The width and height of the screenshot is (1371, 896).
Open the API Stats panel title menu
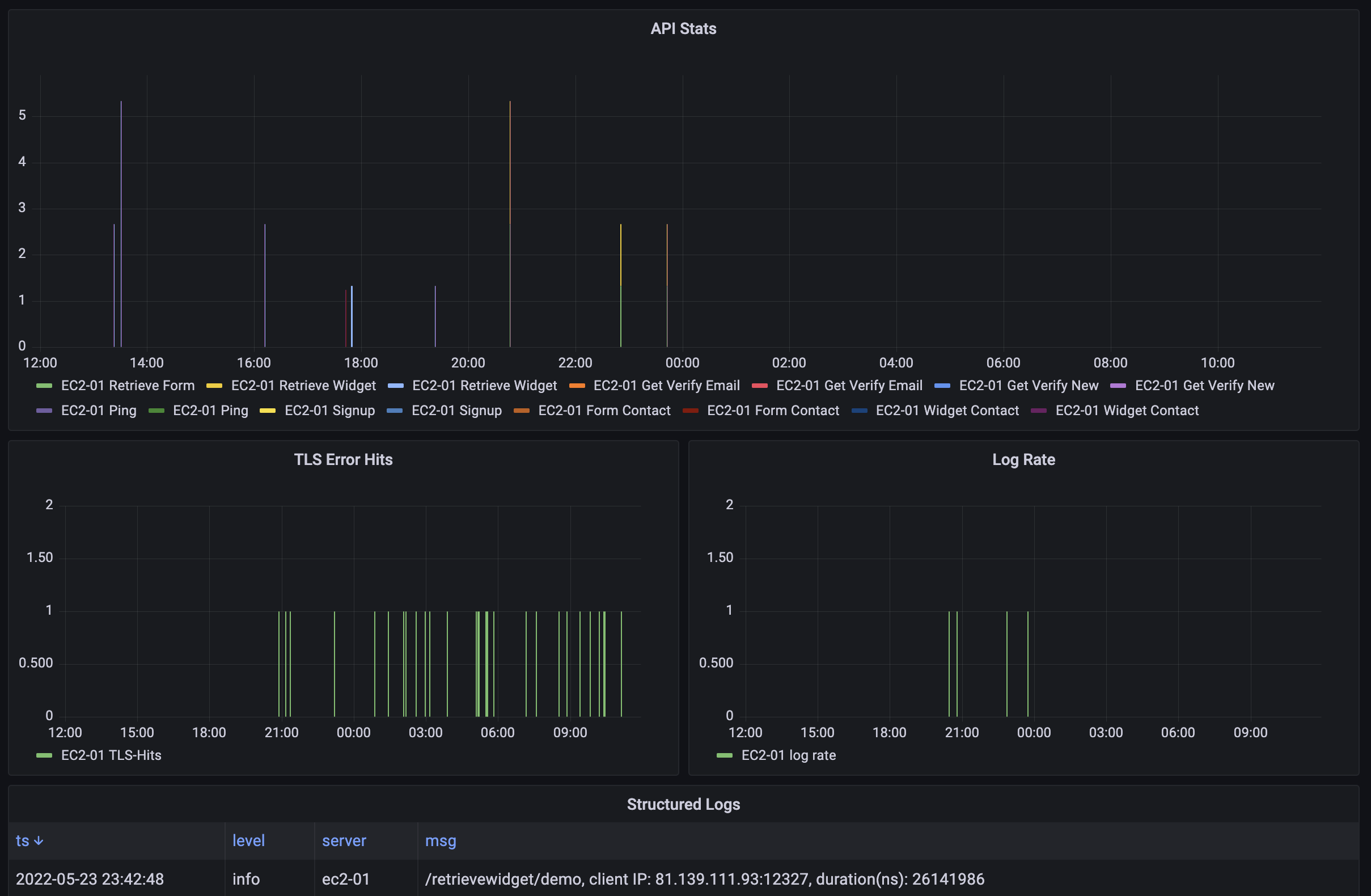pos(683,29)
